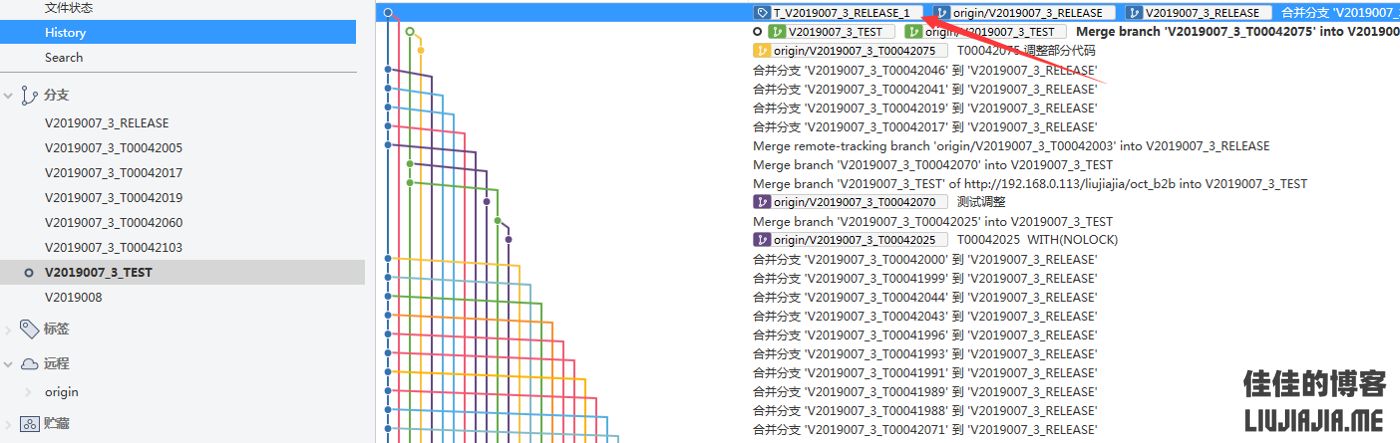Screen dimensions: 1400x443
Task: Click the 分支 branch icon in sidebar
Action: point(29,96)
